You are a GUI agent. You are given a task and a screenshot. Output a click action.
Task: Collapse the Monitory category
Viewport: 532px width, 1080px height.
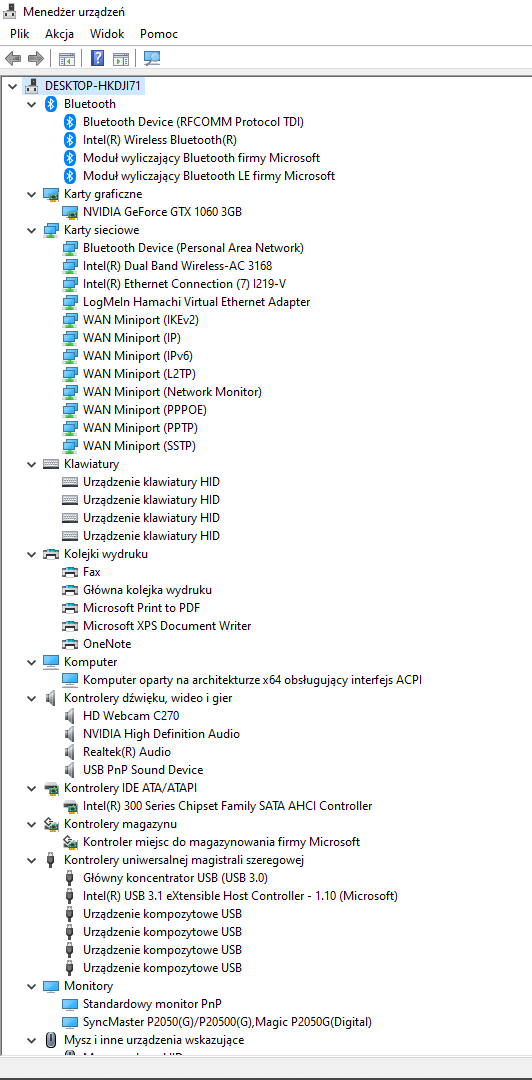31,986
